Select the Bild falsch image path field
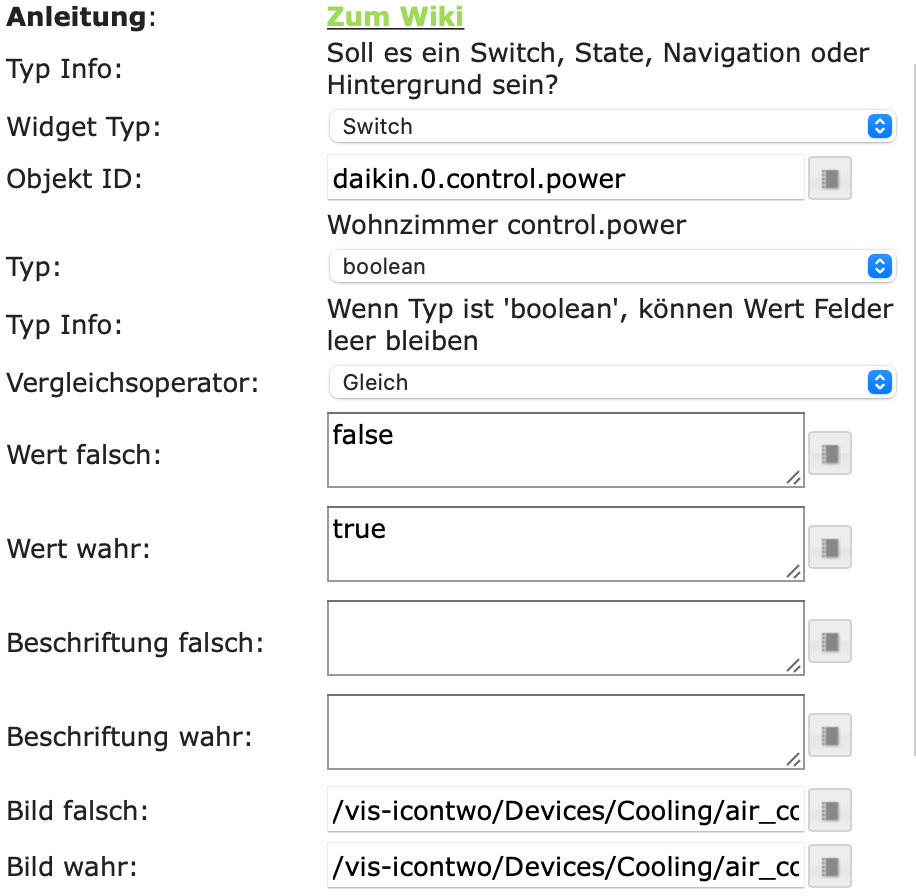 pos(565,811)
